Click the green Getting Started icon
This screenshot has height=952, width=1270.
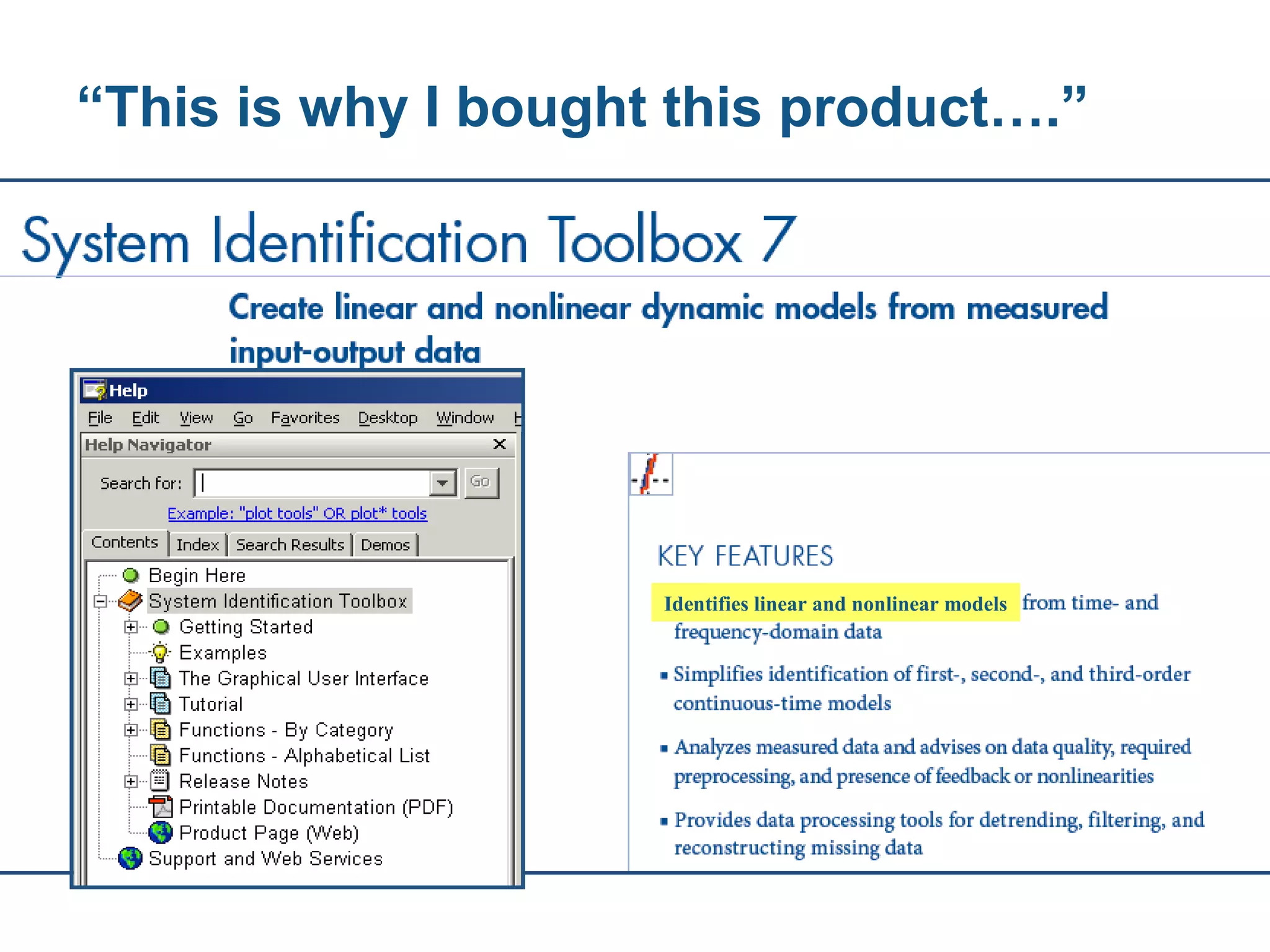point(161,627)
